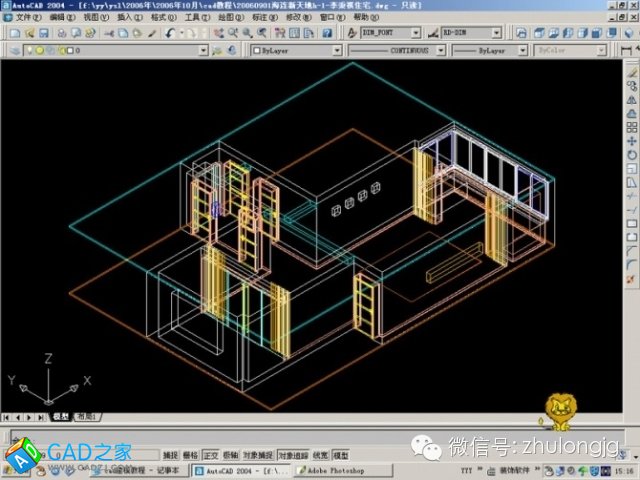Toggle 捕捉 snap mode in status bar
The width and height of the screenshot is (640, 480).
[170, 454]
